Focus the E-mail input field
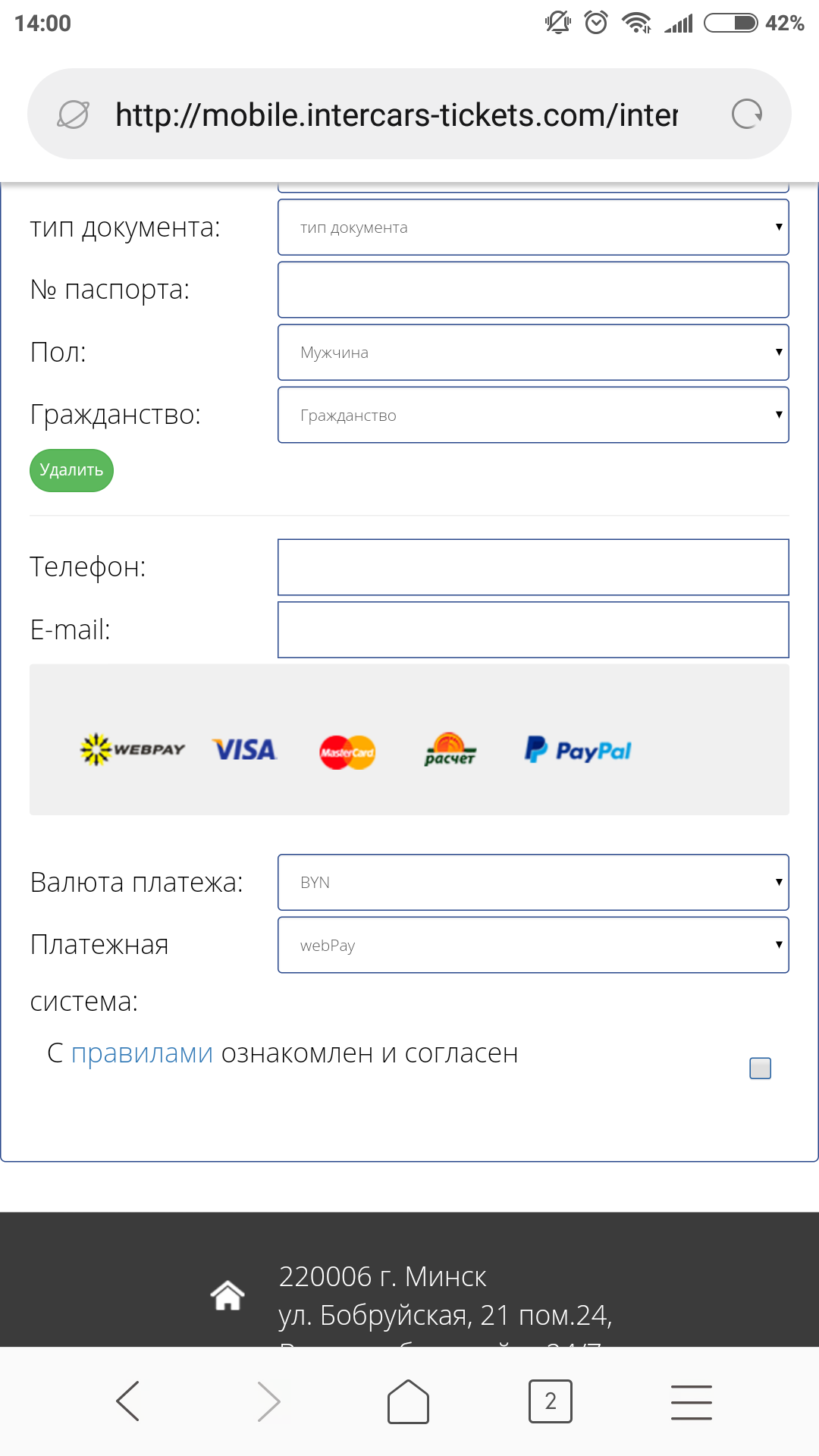This screenshot has height=1456, width=819. (533, 629)
